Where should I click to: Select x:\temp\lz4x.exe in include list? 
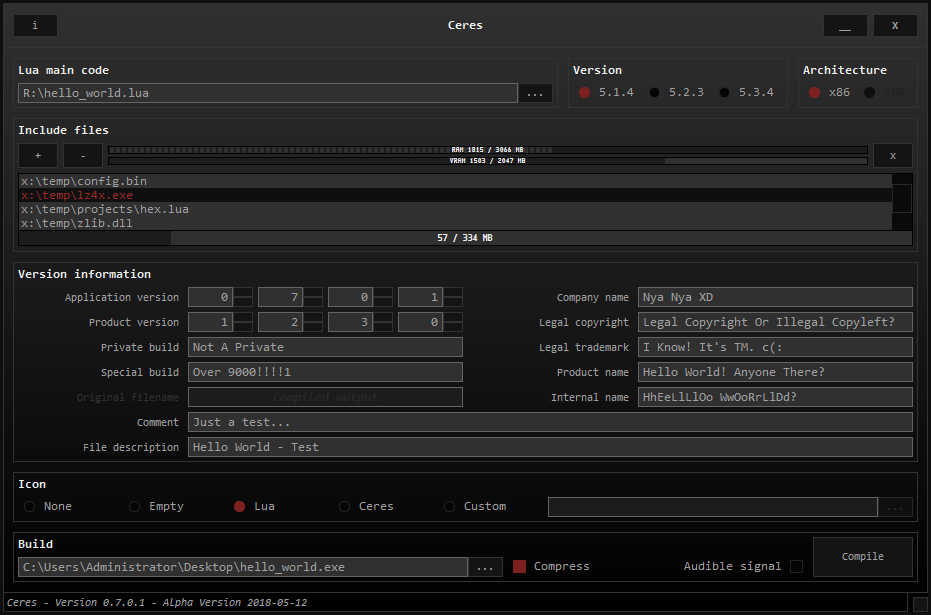pyautogui.click(x=77, y=196)
